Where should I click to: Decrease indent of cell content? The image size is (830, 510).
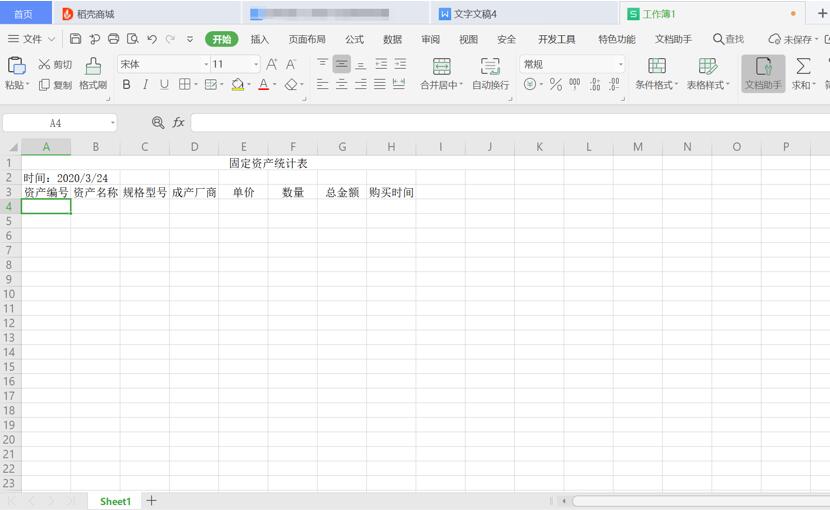(x=381, y=64)
